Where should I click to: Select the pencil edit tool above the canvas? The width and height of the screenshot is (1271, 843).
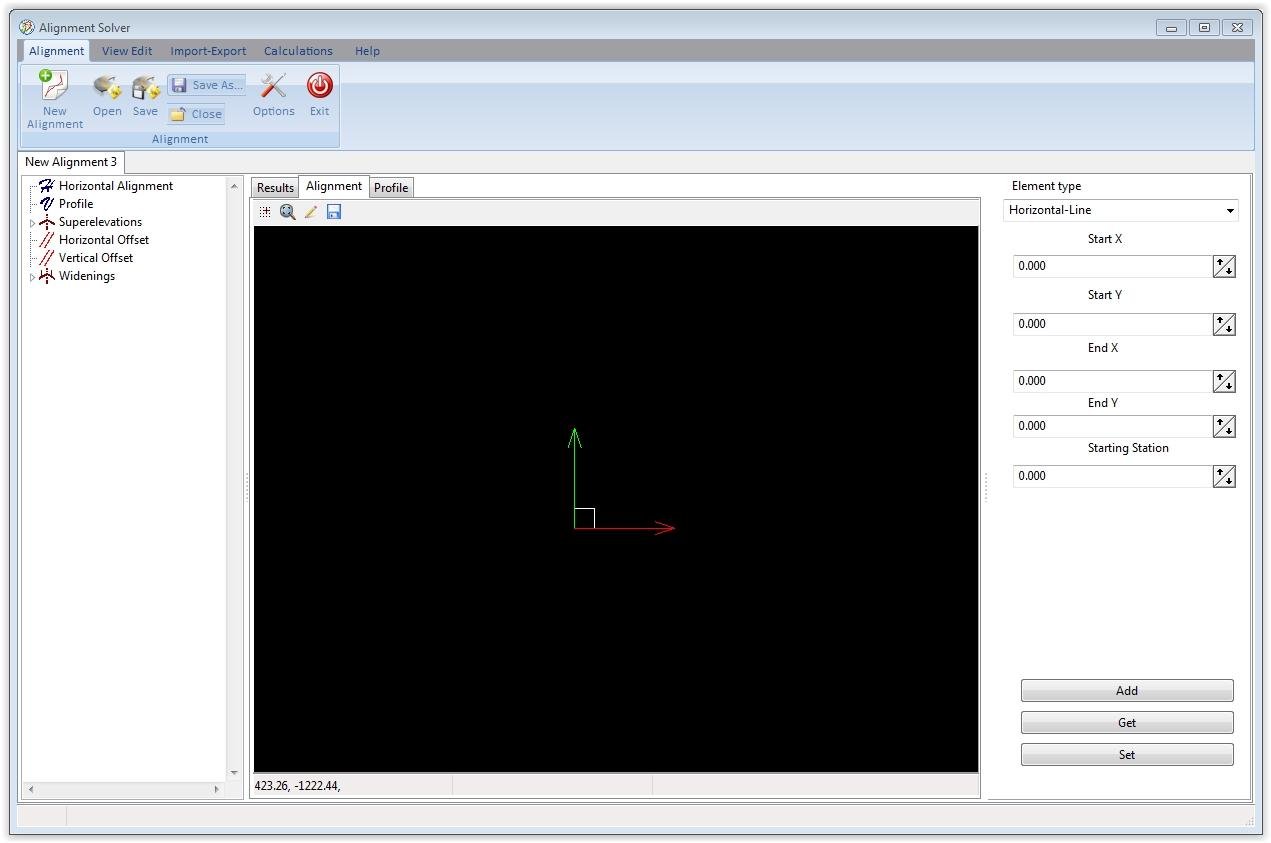coord(311,211)
